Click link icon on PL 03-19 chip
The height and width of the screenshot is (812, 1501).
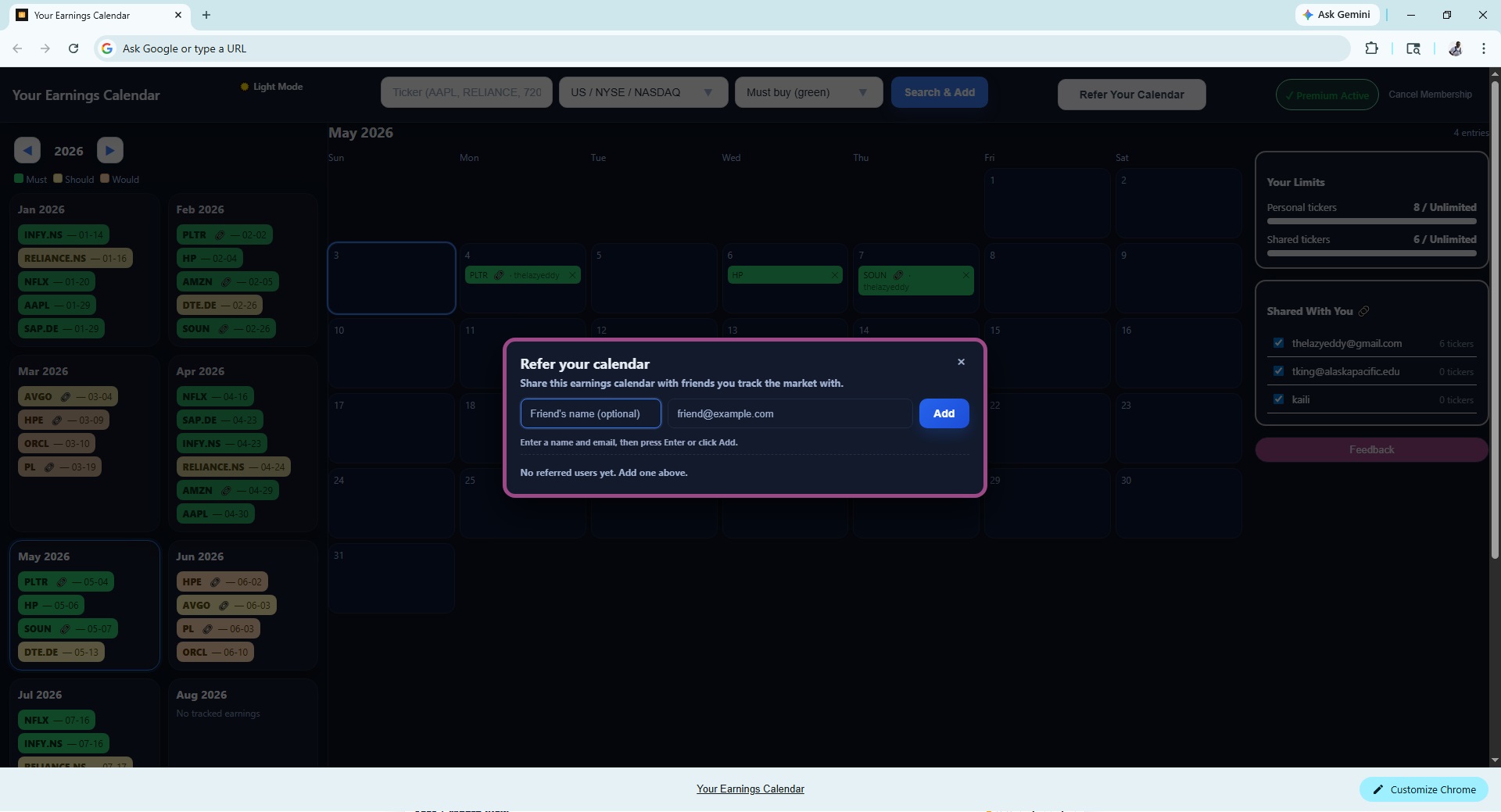pyautogui.click(x=49, y=467)
